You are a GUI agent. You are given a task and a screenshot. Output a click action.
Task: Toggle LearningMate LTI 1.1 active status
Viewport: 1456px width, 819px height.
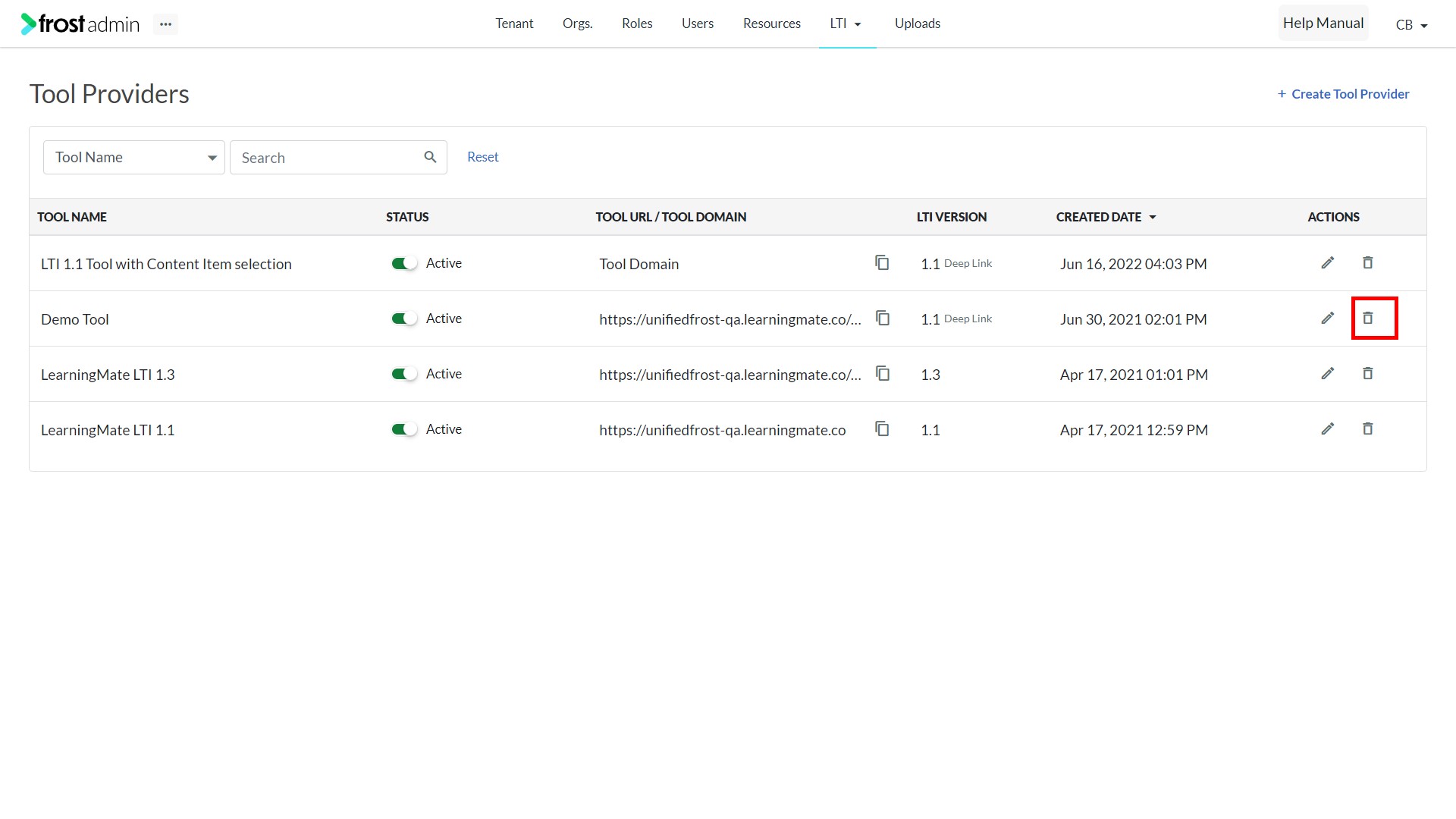[x=404, y=429]
